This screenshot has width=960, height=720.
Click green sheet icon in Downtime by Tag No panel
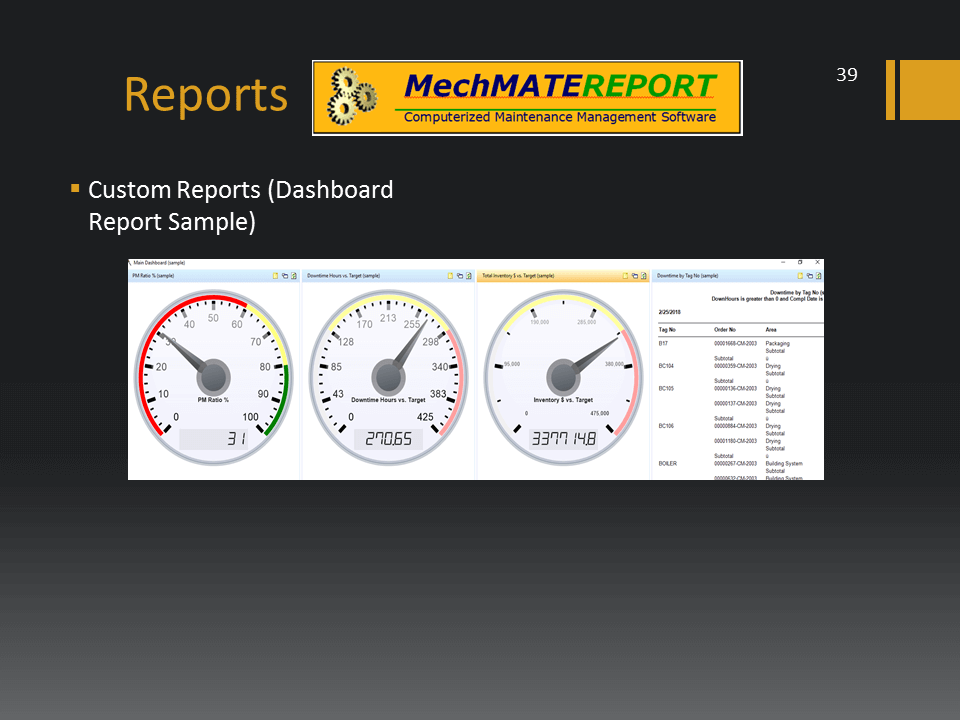tap(819, 276)
